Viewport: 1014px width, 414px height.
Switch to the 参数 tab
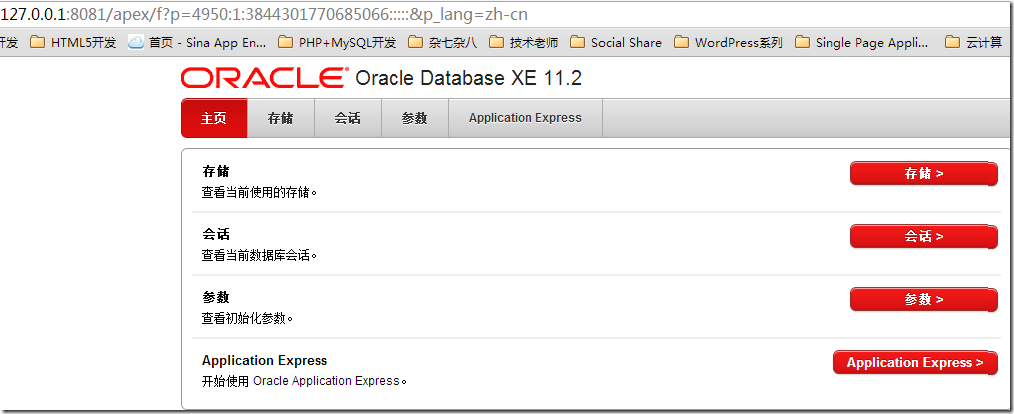tap(415, 118)
